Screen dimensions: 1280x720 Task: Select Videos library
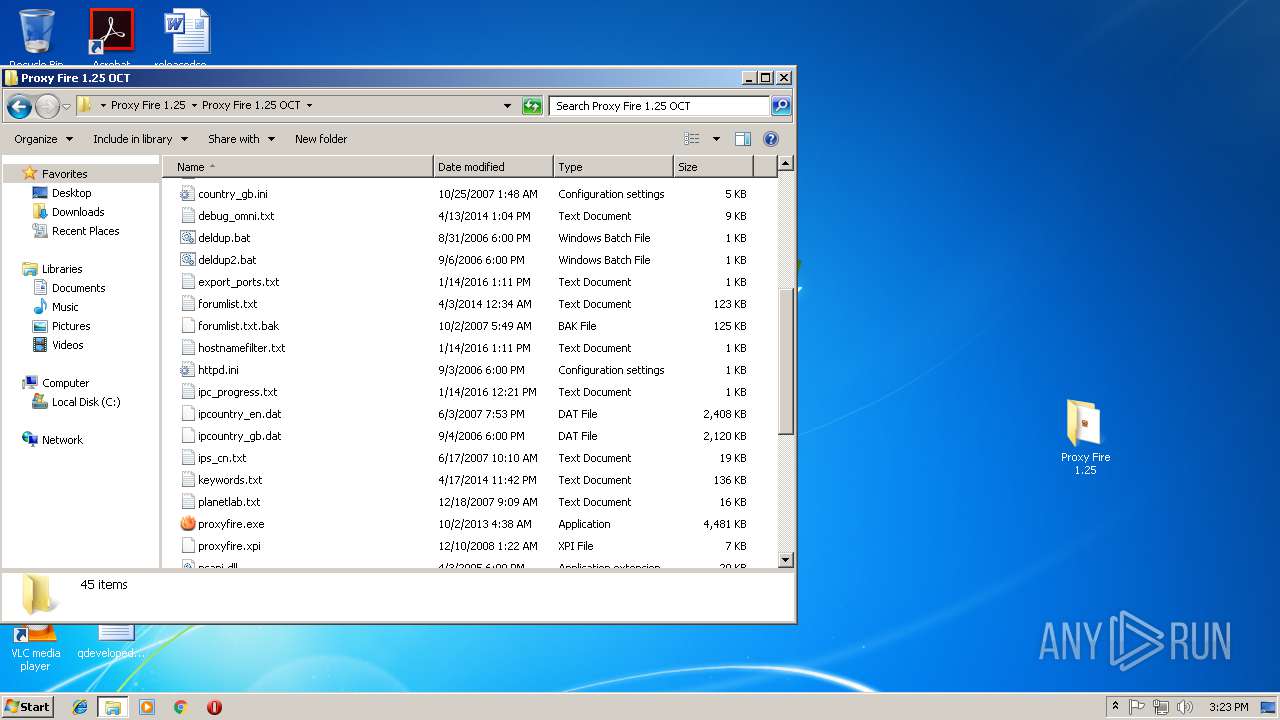[x=68, y=345]
